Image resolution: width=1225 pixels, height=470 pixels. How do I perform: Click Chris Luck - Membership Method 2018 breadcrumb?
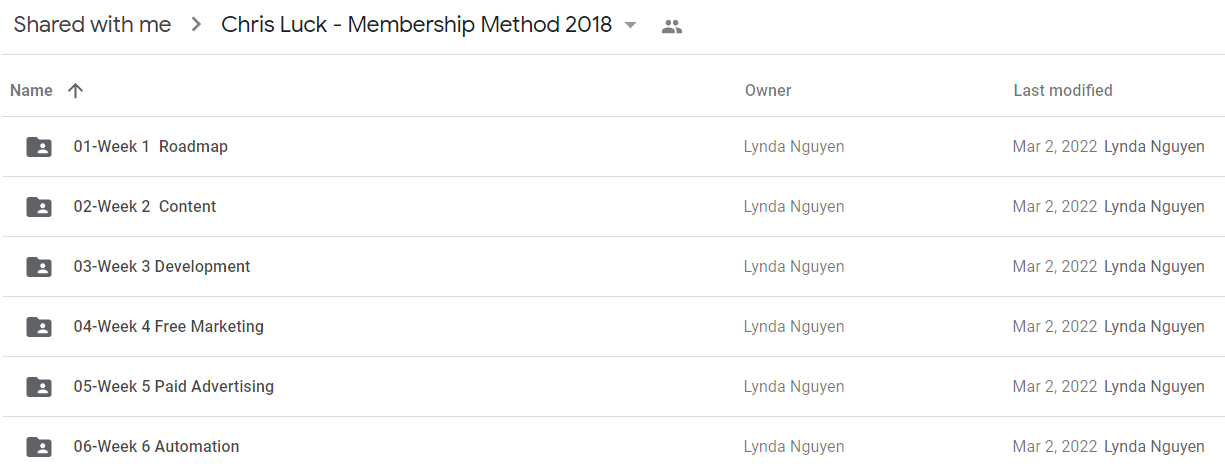click(x=416, y=25)
